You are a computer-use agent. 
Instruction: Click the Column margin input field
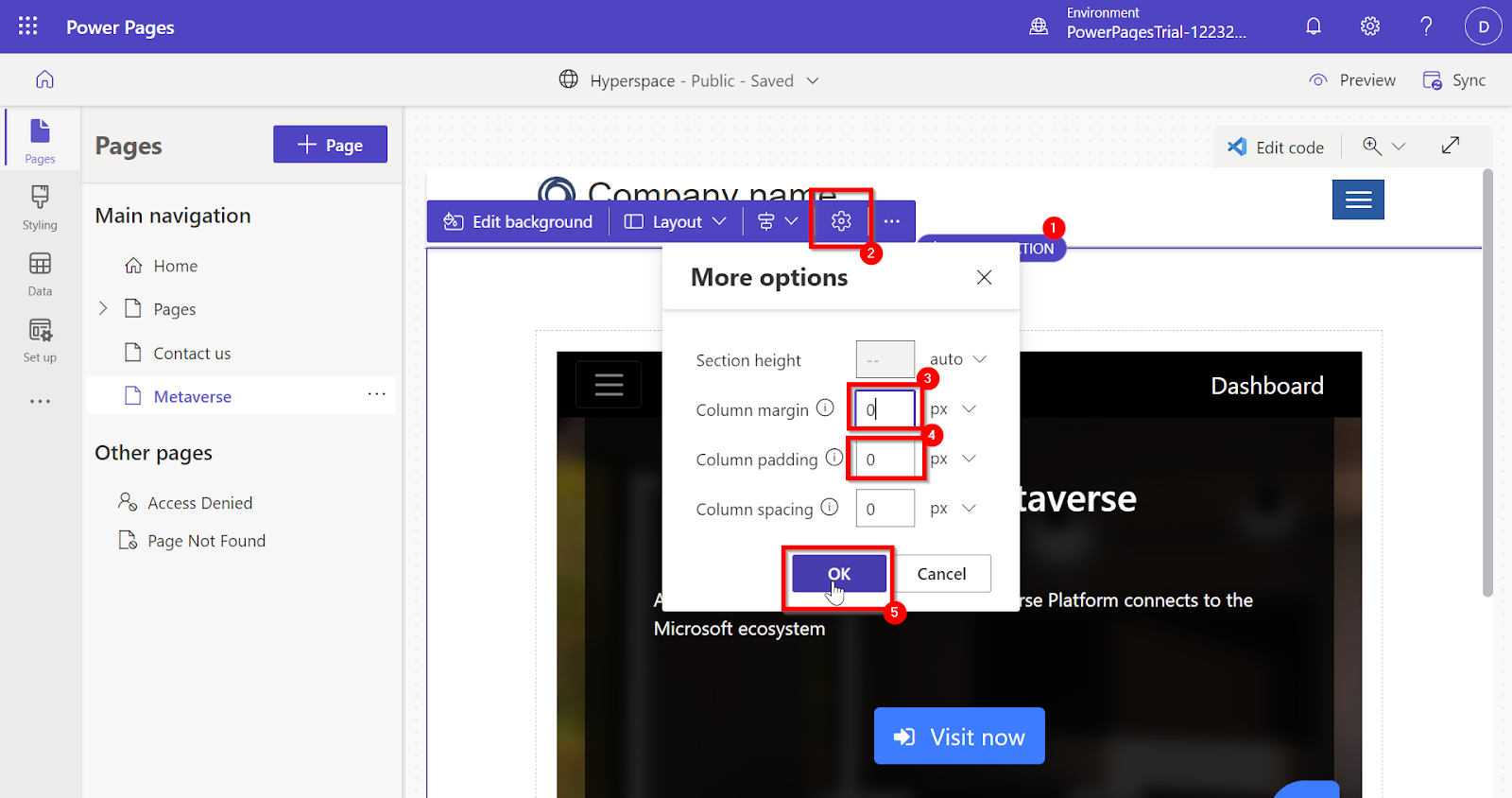[x=885, y=409]
